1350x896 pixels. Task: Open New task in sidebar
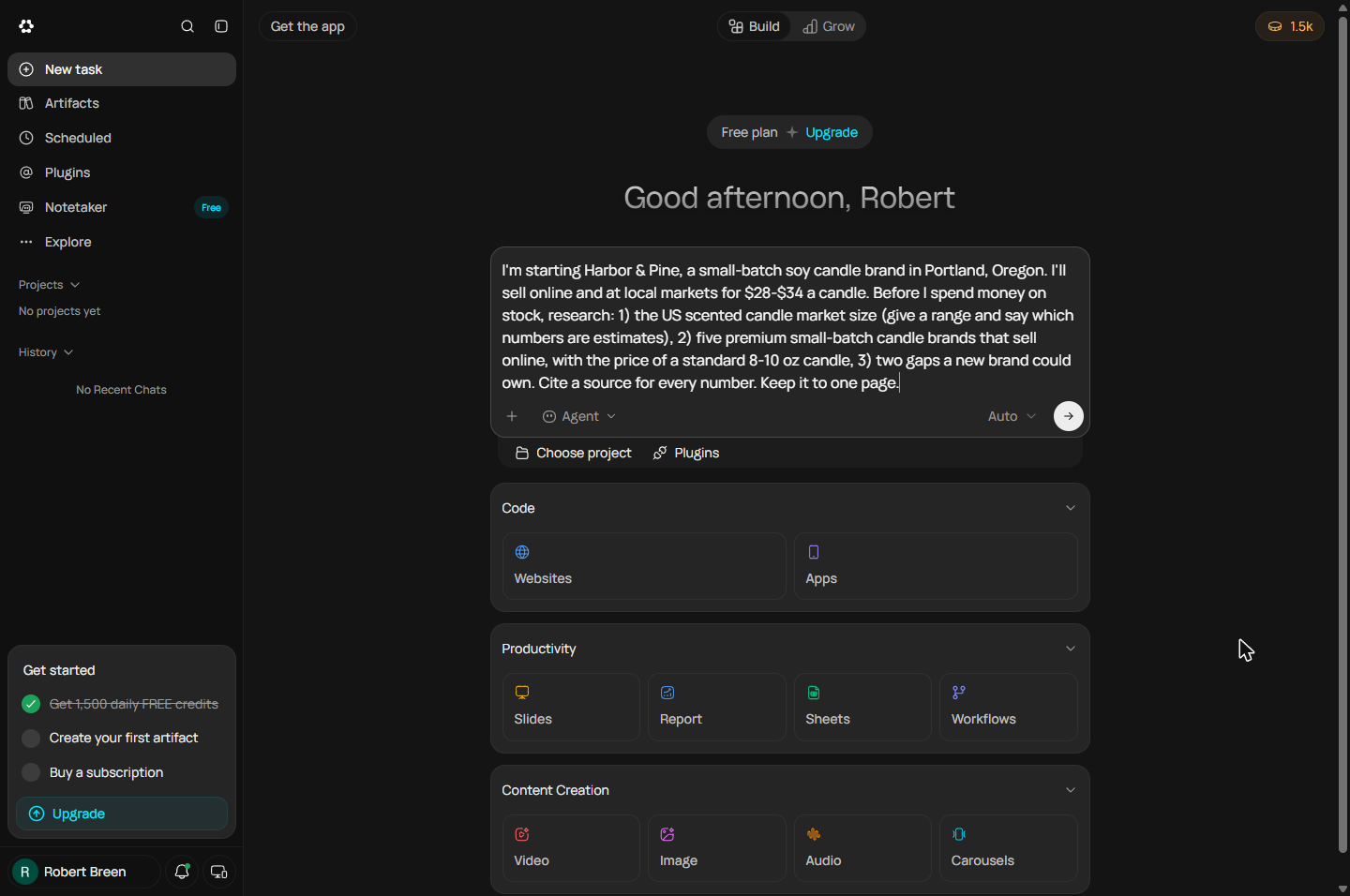pyautogui.click(x=122, y=69)
